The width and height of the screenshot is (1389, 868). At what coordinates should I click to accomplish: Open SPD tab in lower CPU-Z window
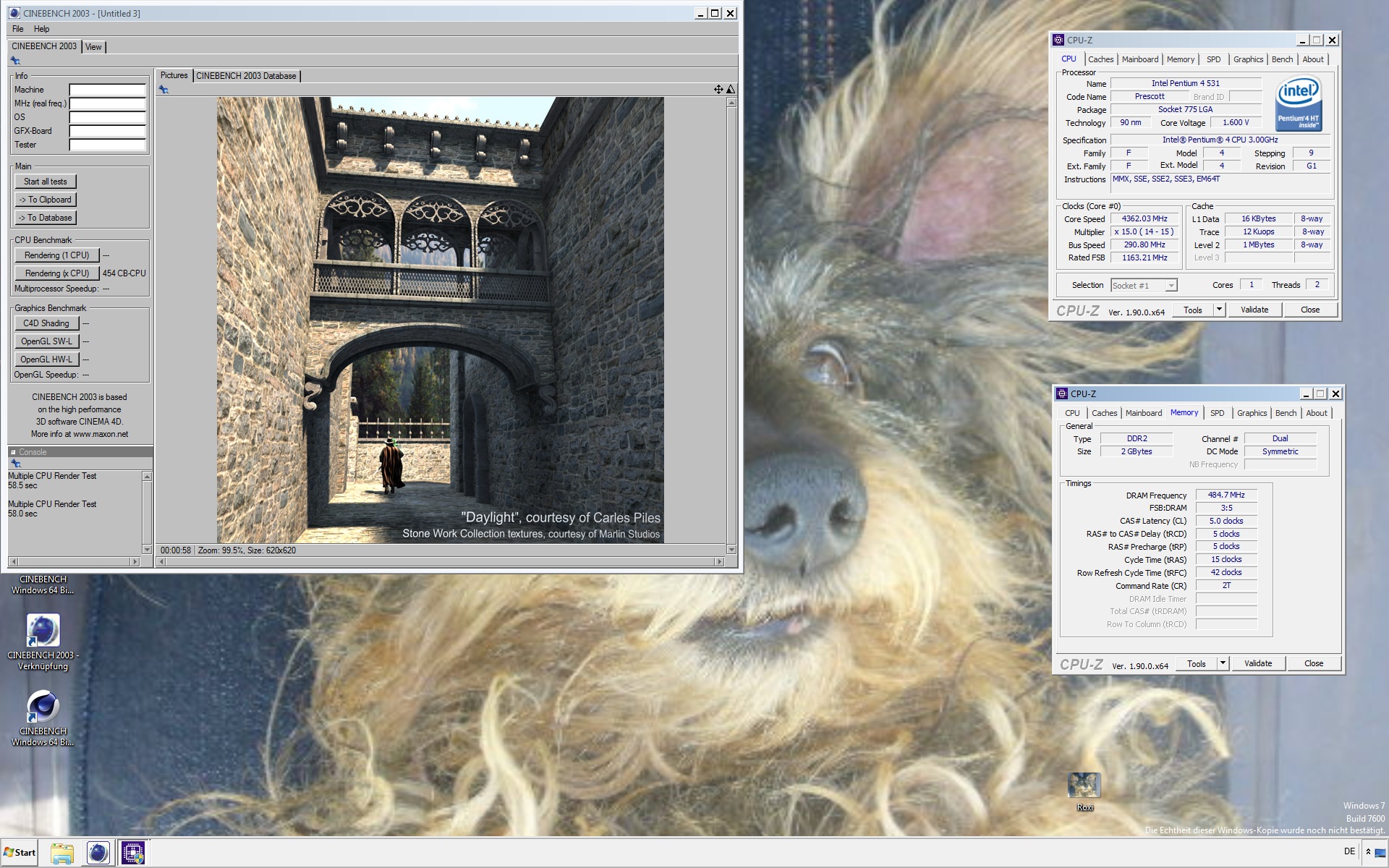[1218, 413]
